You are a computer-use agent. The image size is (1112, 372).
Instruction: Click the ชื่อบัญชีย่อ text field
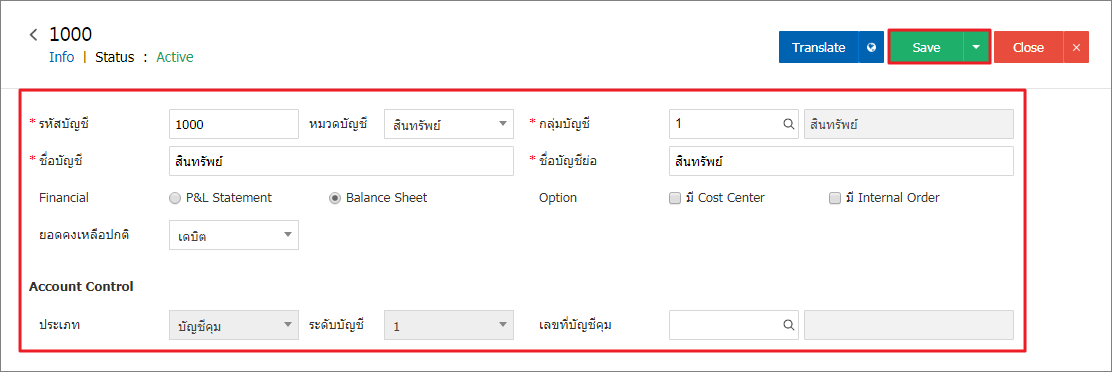(841, 161)
